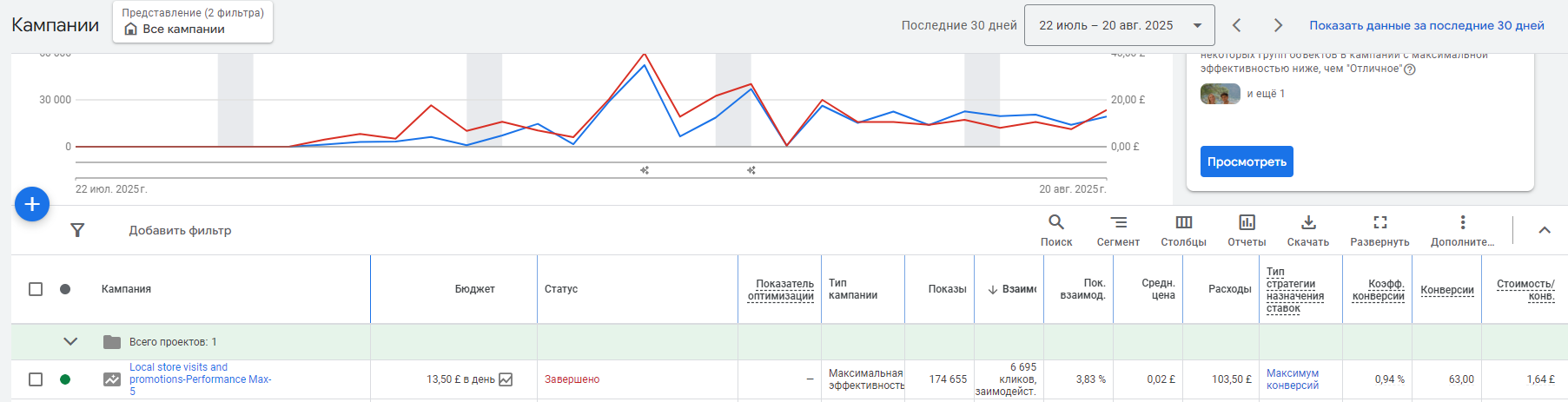The width and height of the screenshot is (1568, 402).
Task: Open the Reports (Отчеты) icon
Action: pyautogui.click(x=1247, y=223)
